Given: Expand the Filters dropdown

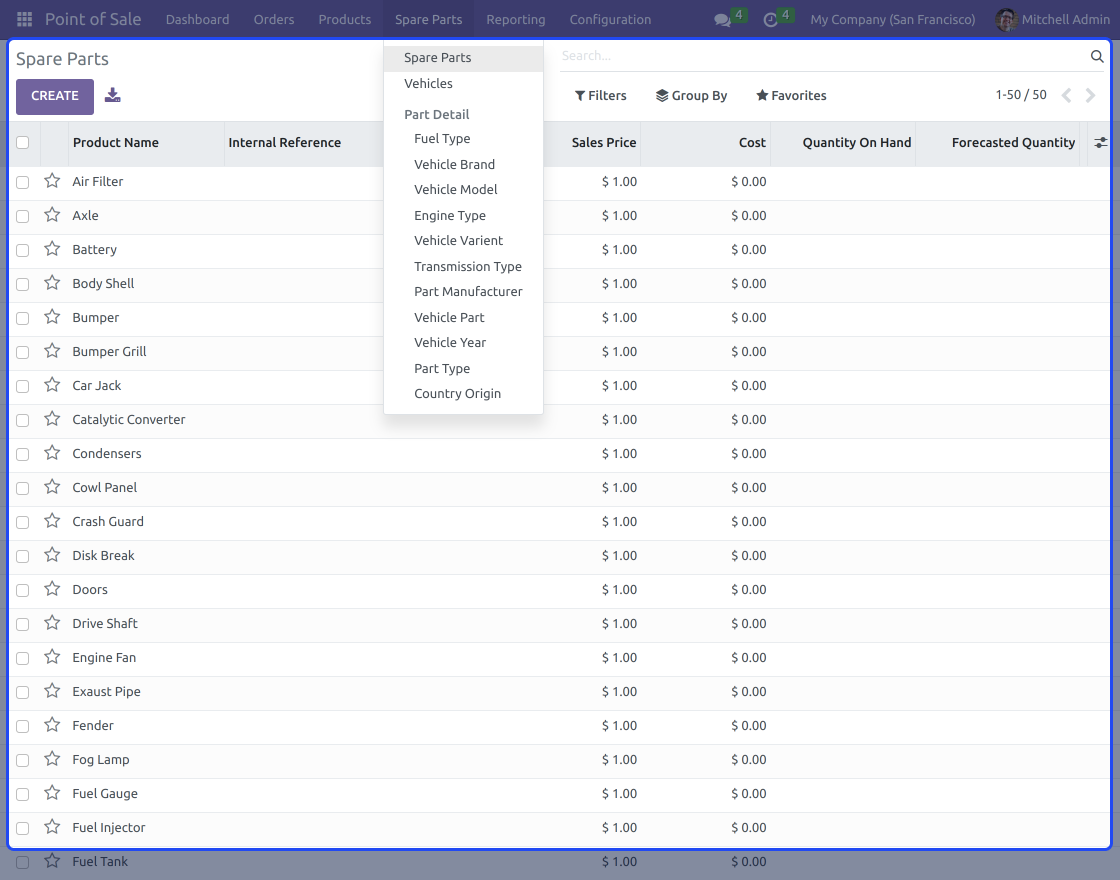Looking at the screenshot, I should 601,96.
